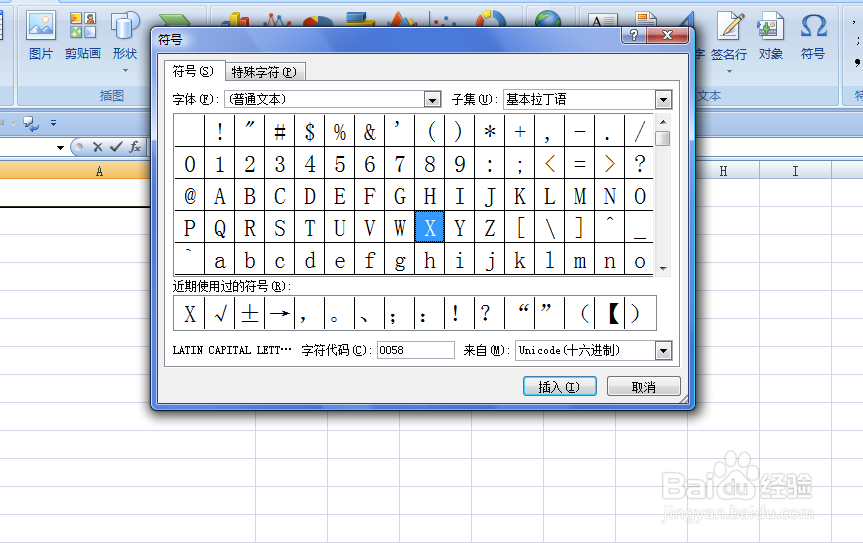Open the 字体 font dropdown
The width and height of the screenshot is (863, 543).
432,100
